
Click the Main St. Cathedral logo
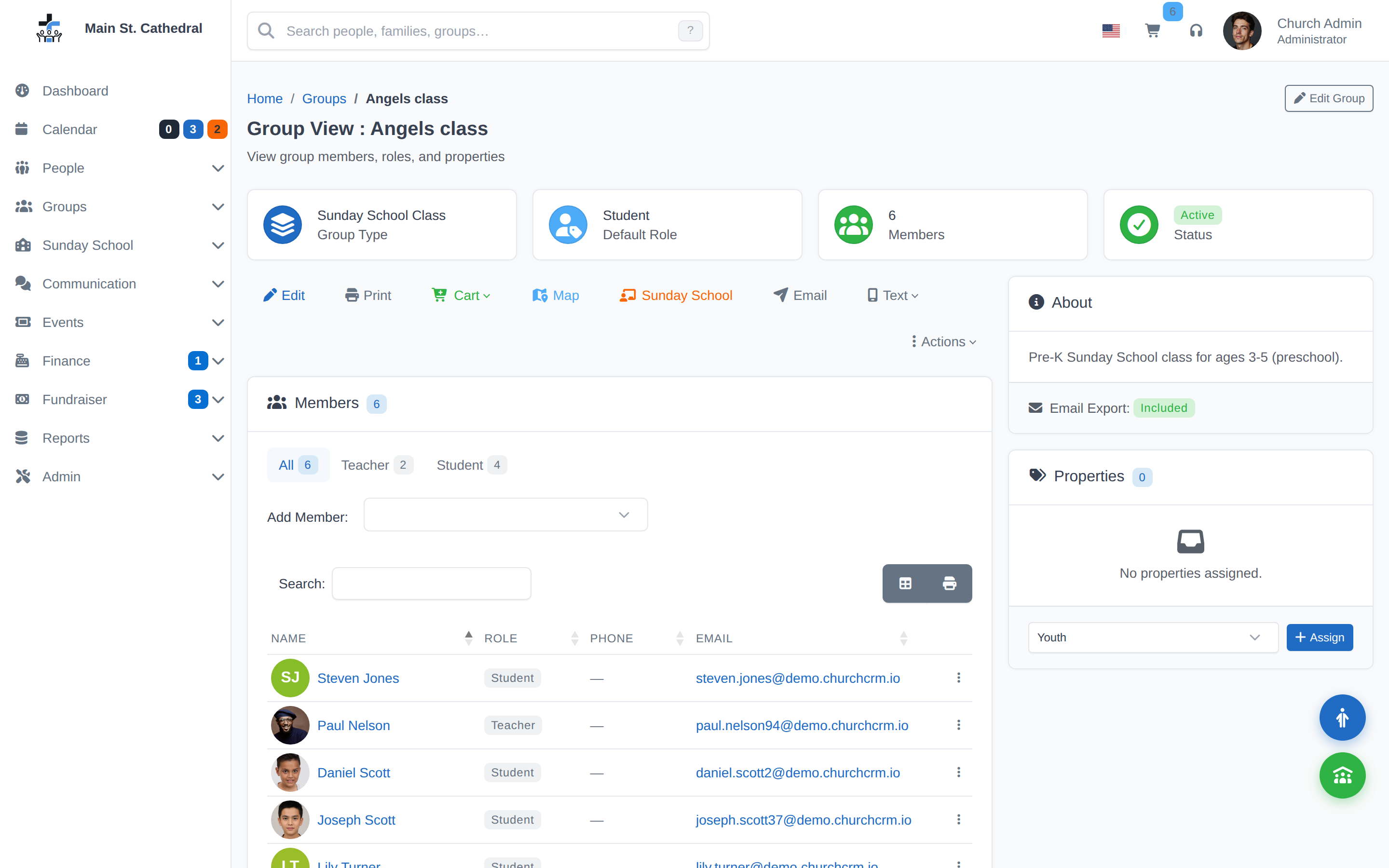[49, 28]
